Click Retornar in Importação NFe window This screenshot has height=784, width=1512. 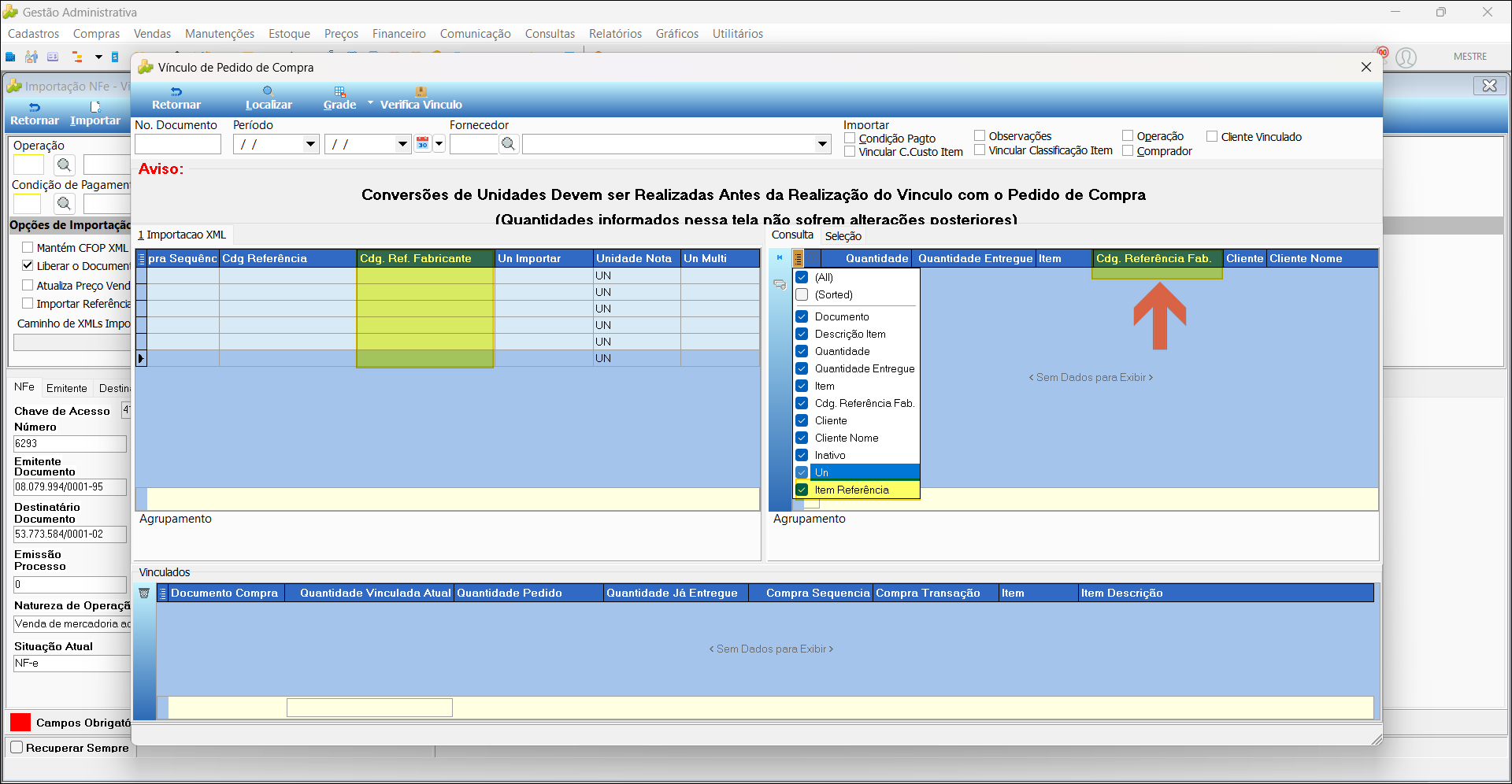(x=34, y=114)
